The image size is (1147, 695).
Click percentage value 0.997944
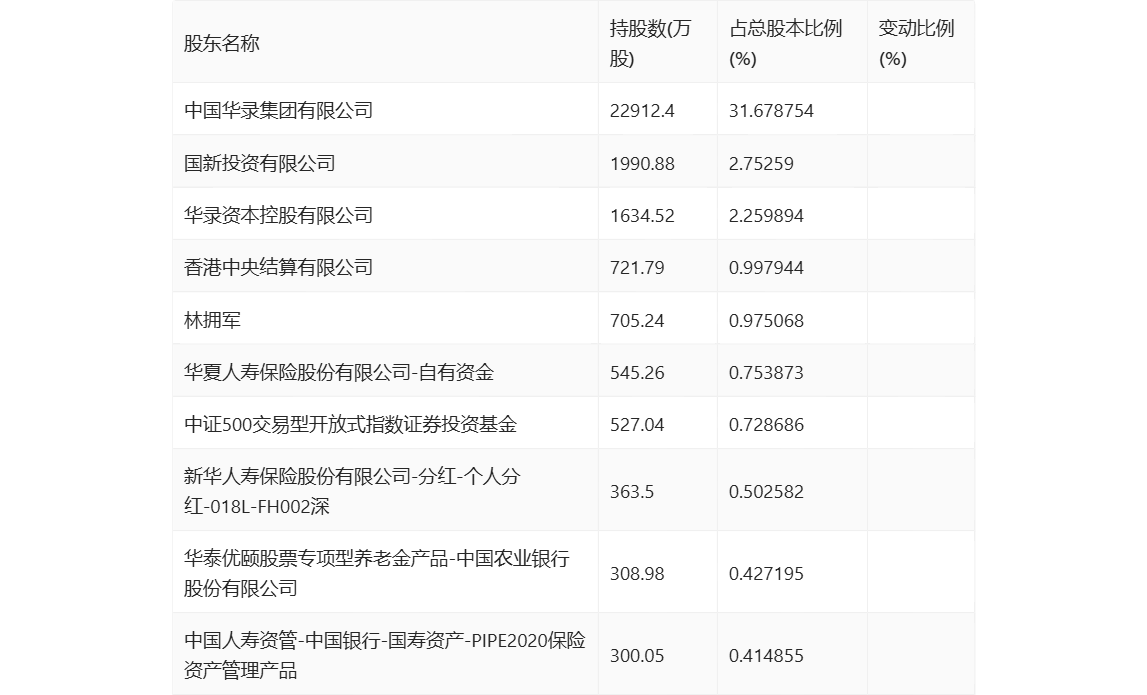pos(766,268)
